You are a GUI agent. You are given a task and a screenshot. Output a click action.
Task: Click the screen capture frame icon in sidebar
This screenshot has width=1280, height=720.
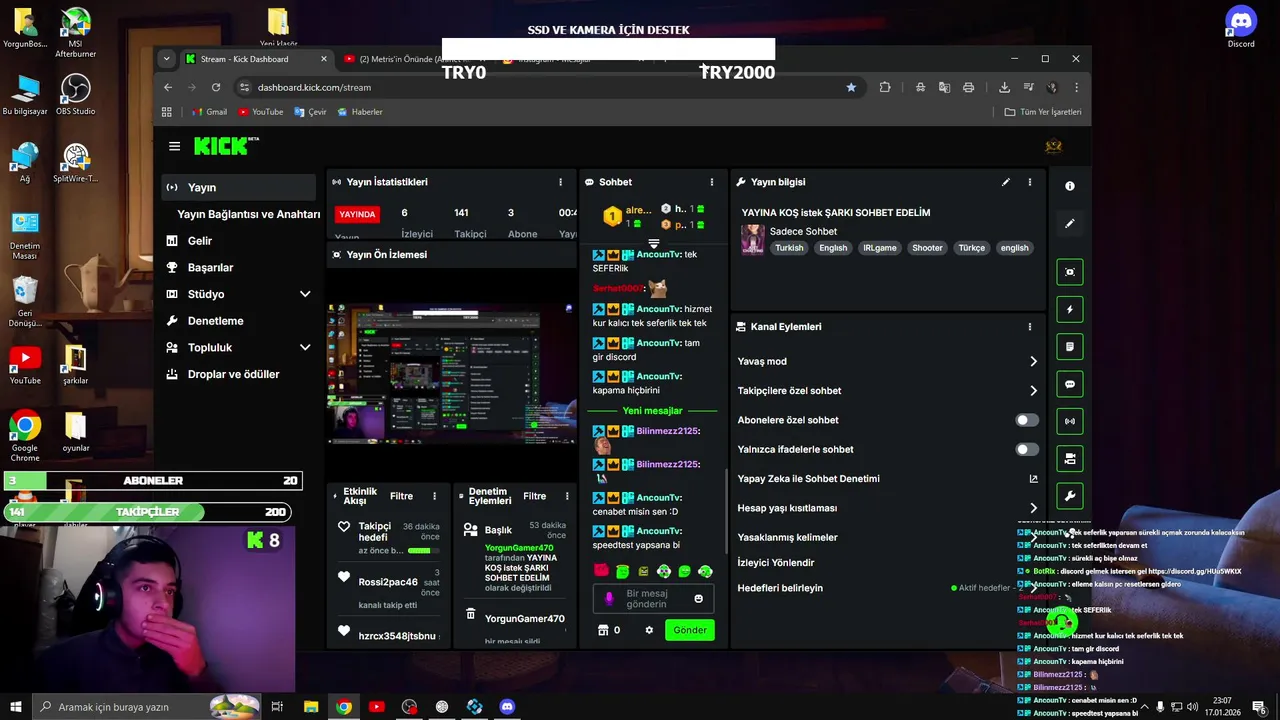[x=1070, y=272]
